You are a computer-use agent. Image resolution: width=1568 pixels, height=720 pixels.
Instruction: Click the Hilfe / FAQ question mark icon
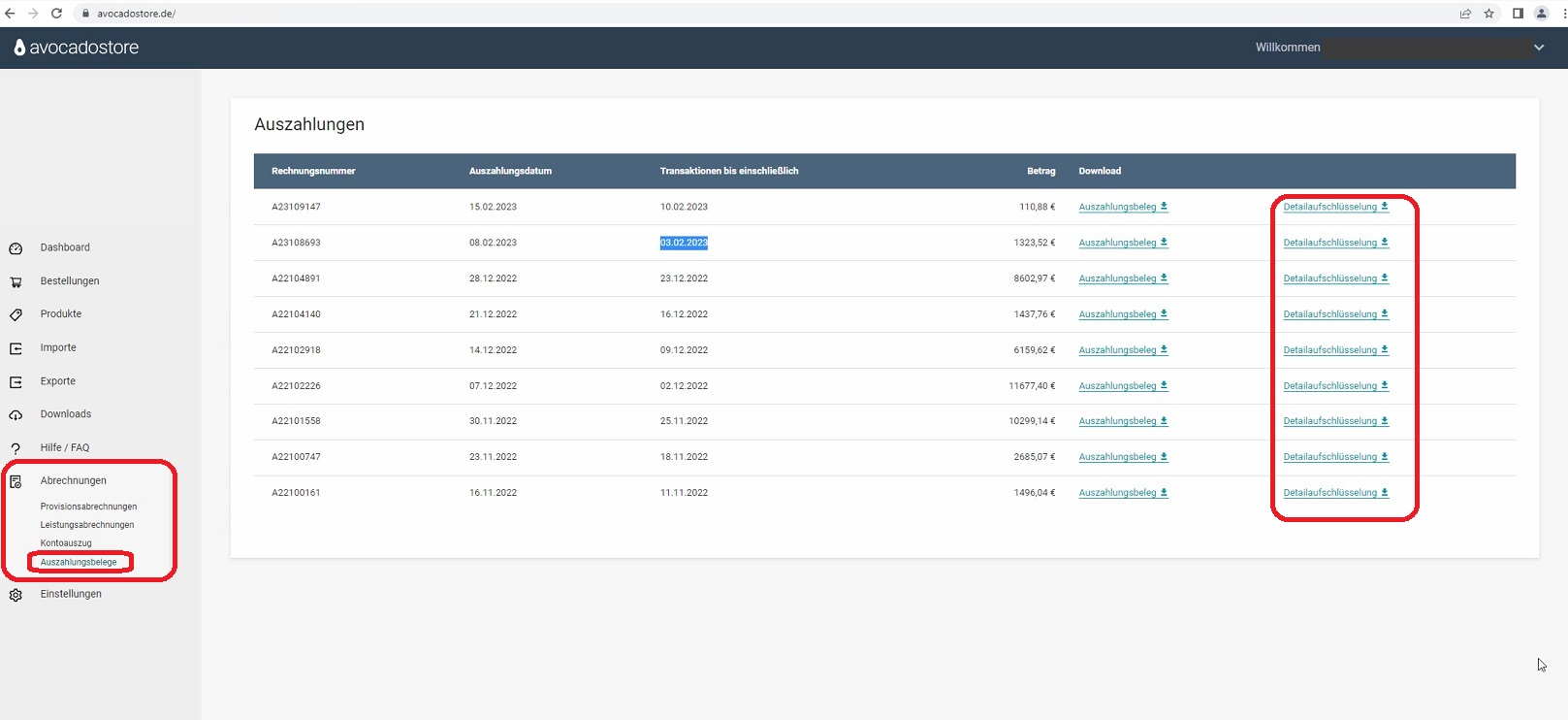click(16, 448)
